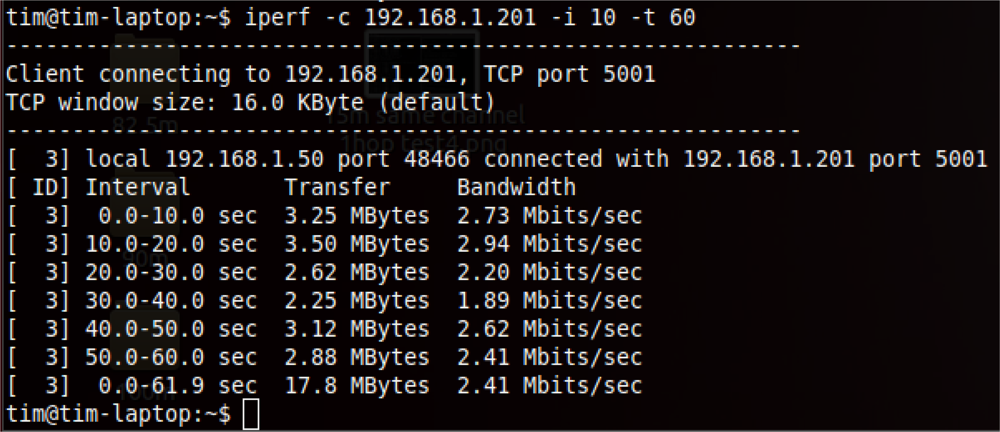Image resolution: width=1000 pixels, height=432 pixels.
Task: Click the Bandwidth column header
Action: (516, 187)
